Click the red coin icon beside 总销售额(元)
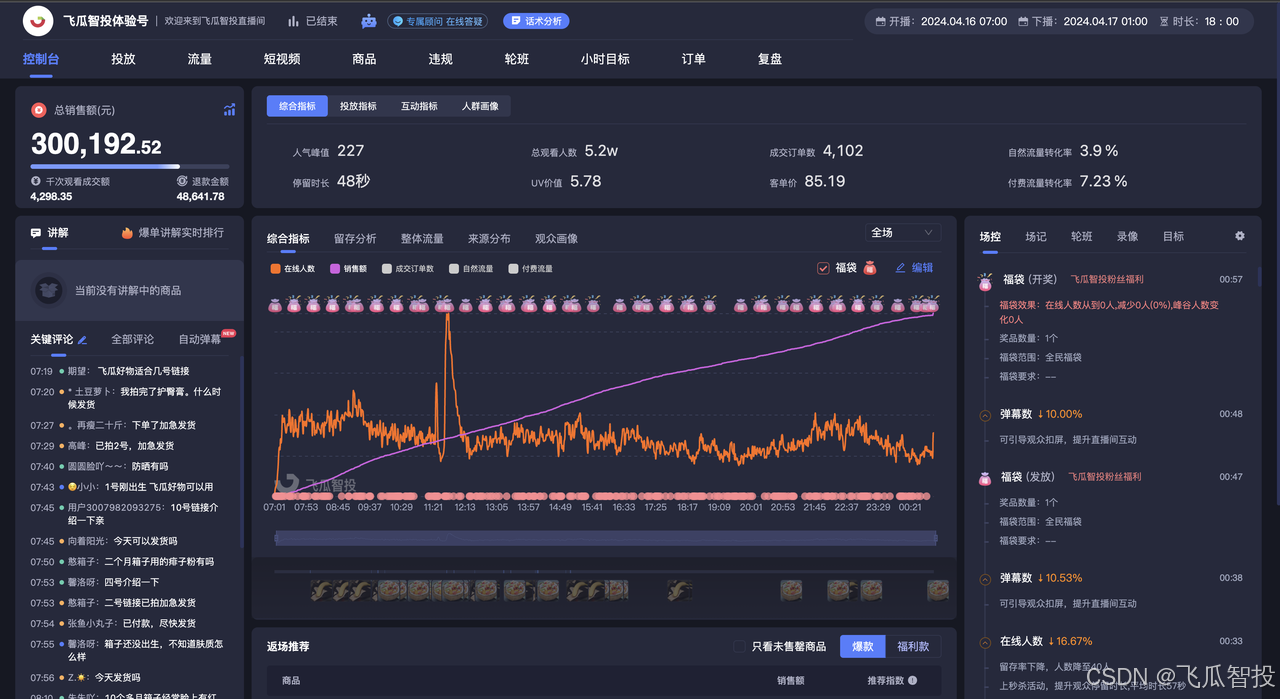This screenshot has height=699, width=1280. 39,110
